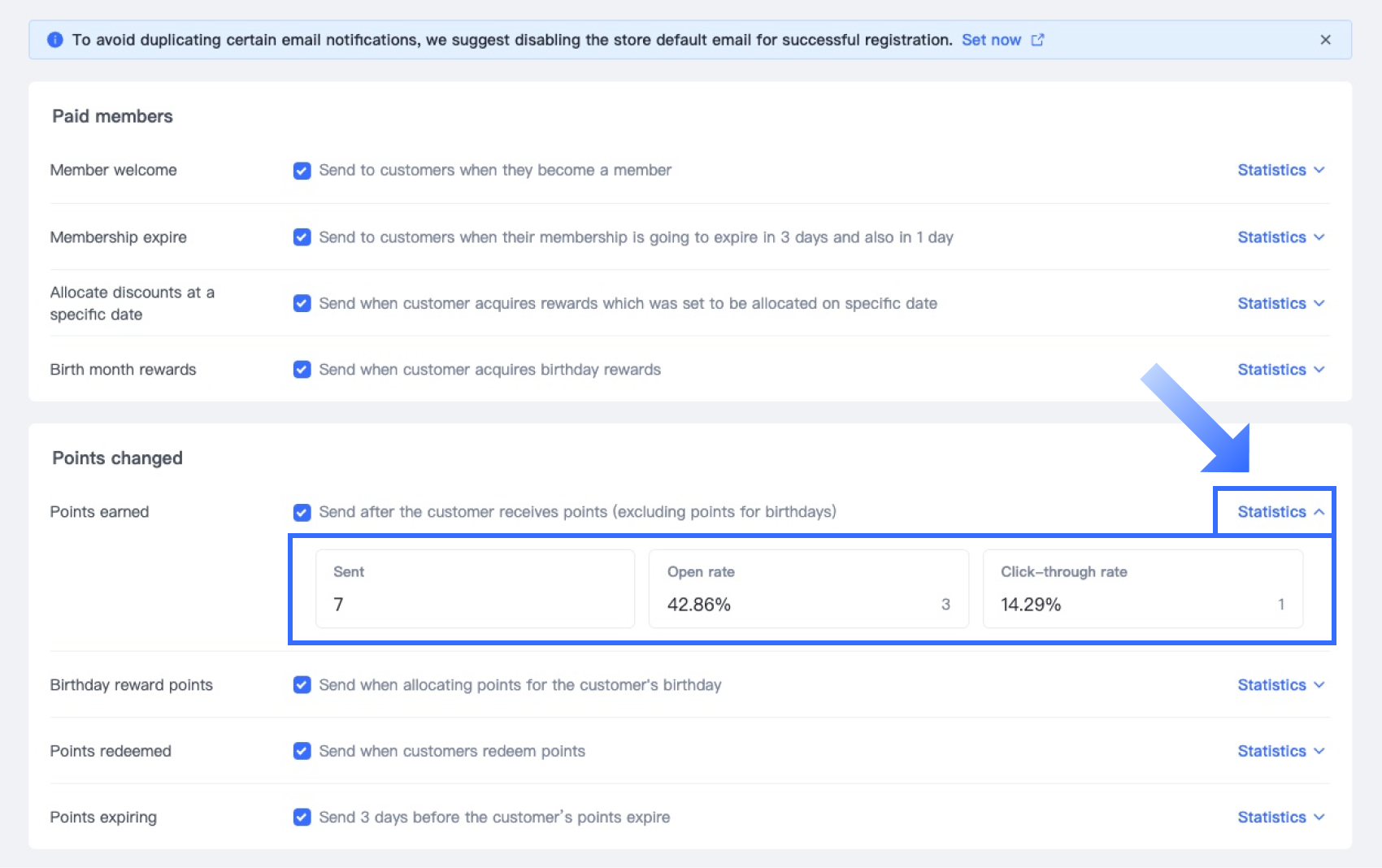Toggle the Points earned email checkbox
Viewport: 1382px width, 868px height.
[302, 512]
